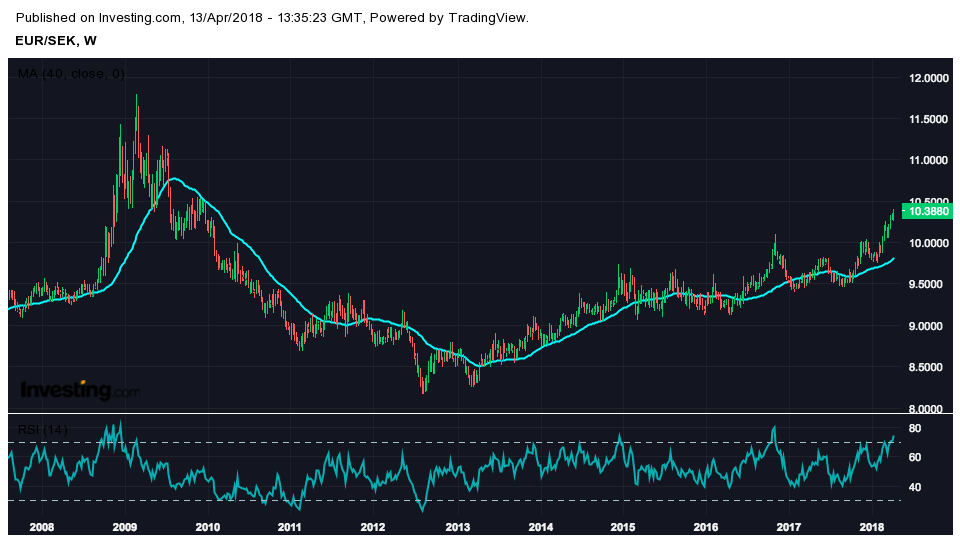Click the Investing.com watermark logo
The width and height of the screenshot is (960, 540).
[80, 390]
